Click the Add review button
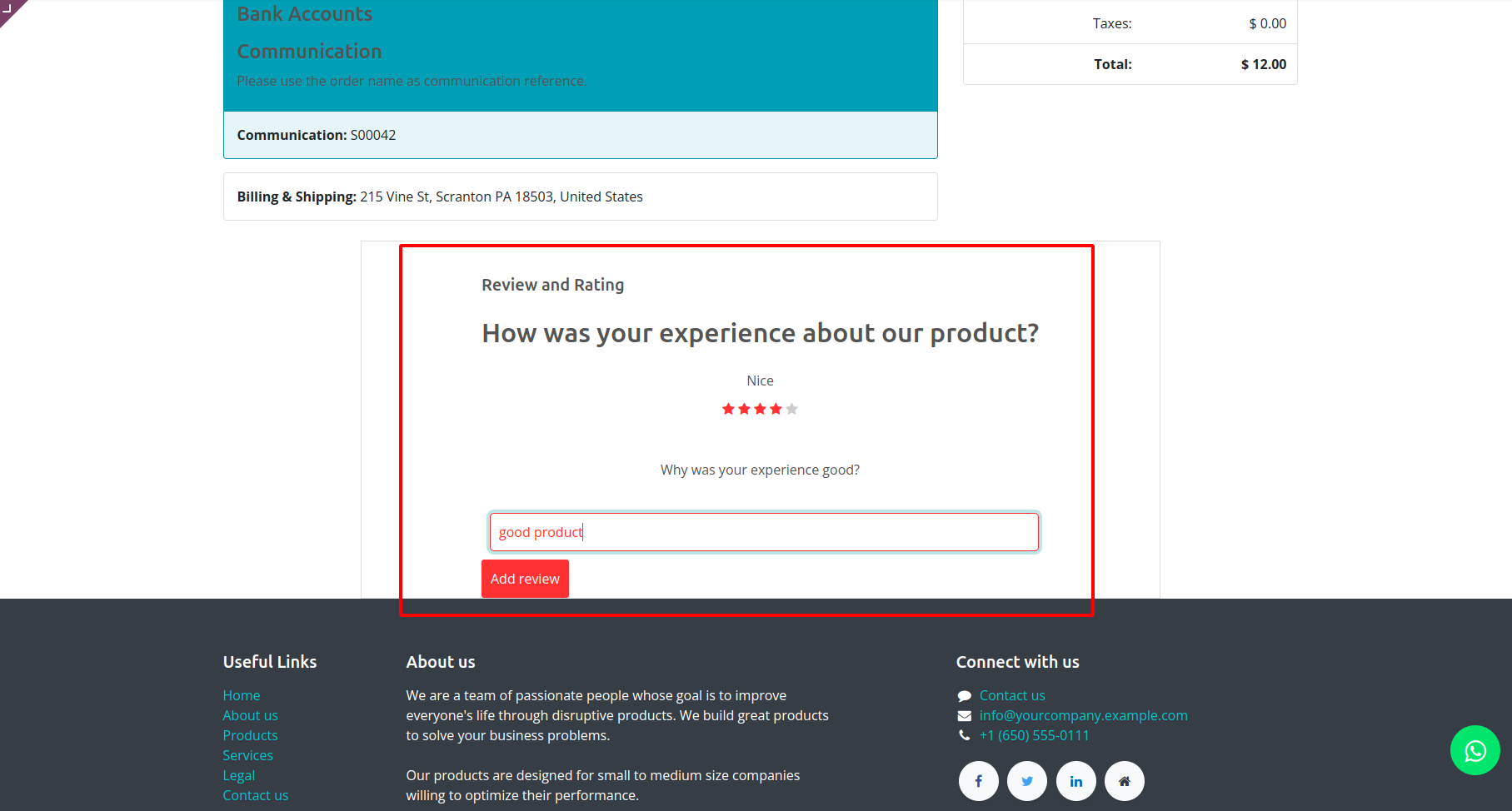The height and width of the screenshot is (811, 1512). coord(525,579)
